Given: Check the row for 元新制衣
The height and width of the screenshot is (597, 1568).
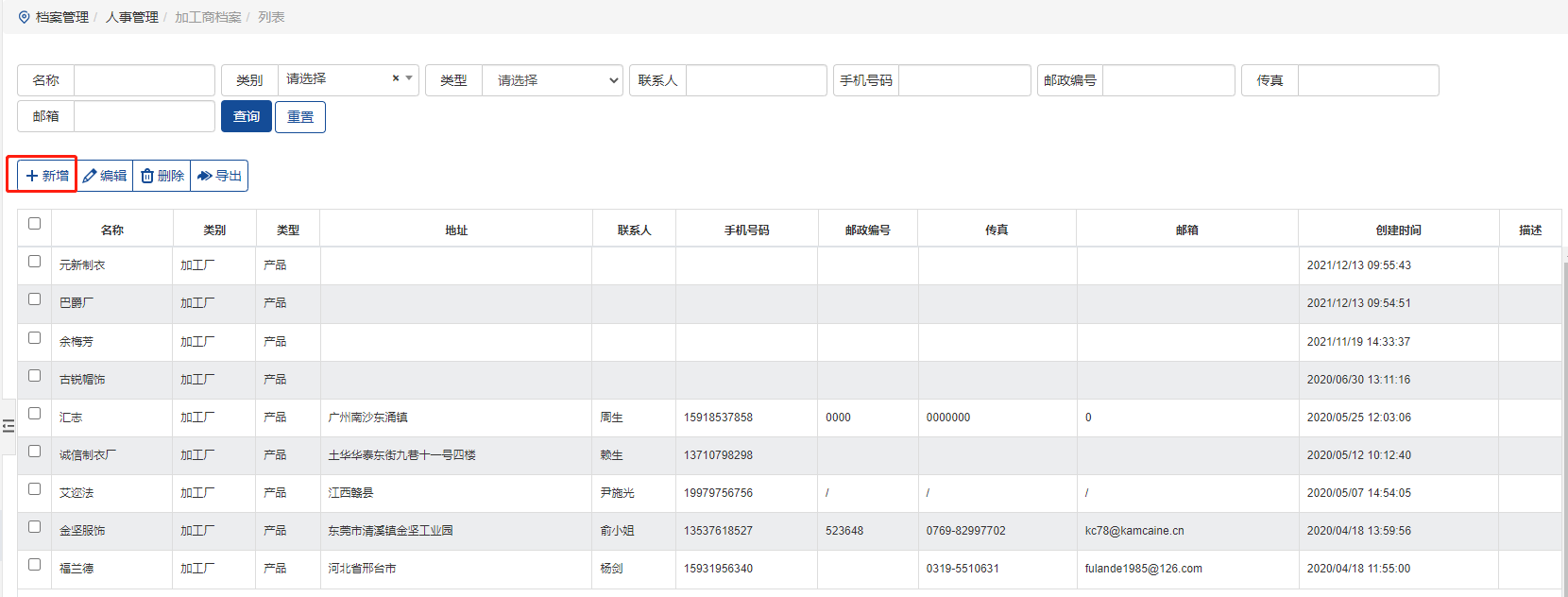Looking at the screenshot, I should click(35, 262).
